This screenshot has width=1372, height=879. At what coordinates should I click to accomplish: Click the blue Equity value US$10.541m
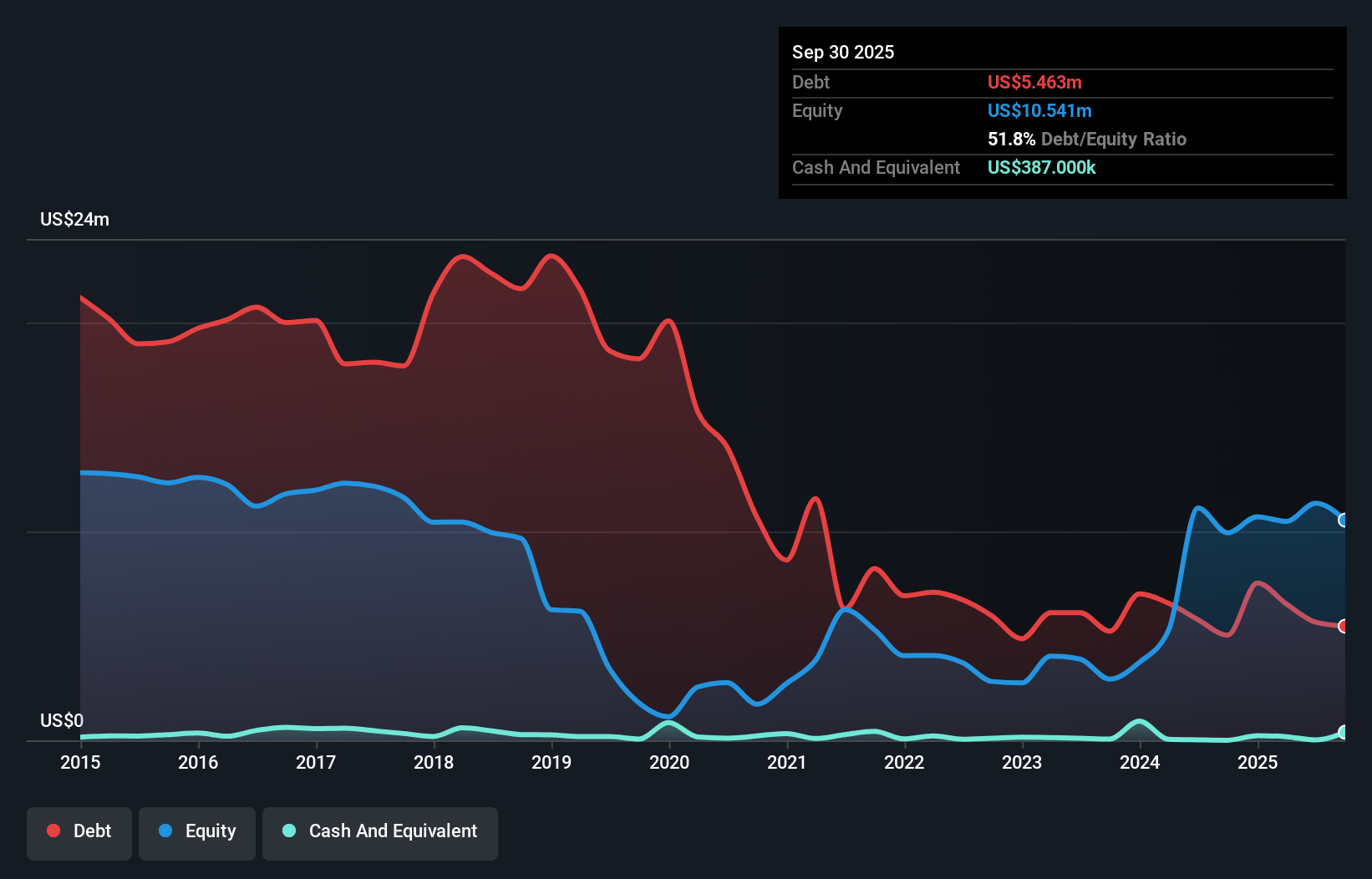click(1039, 110)
